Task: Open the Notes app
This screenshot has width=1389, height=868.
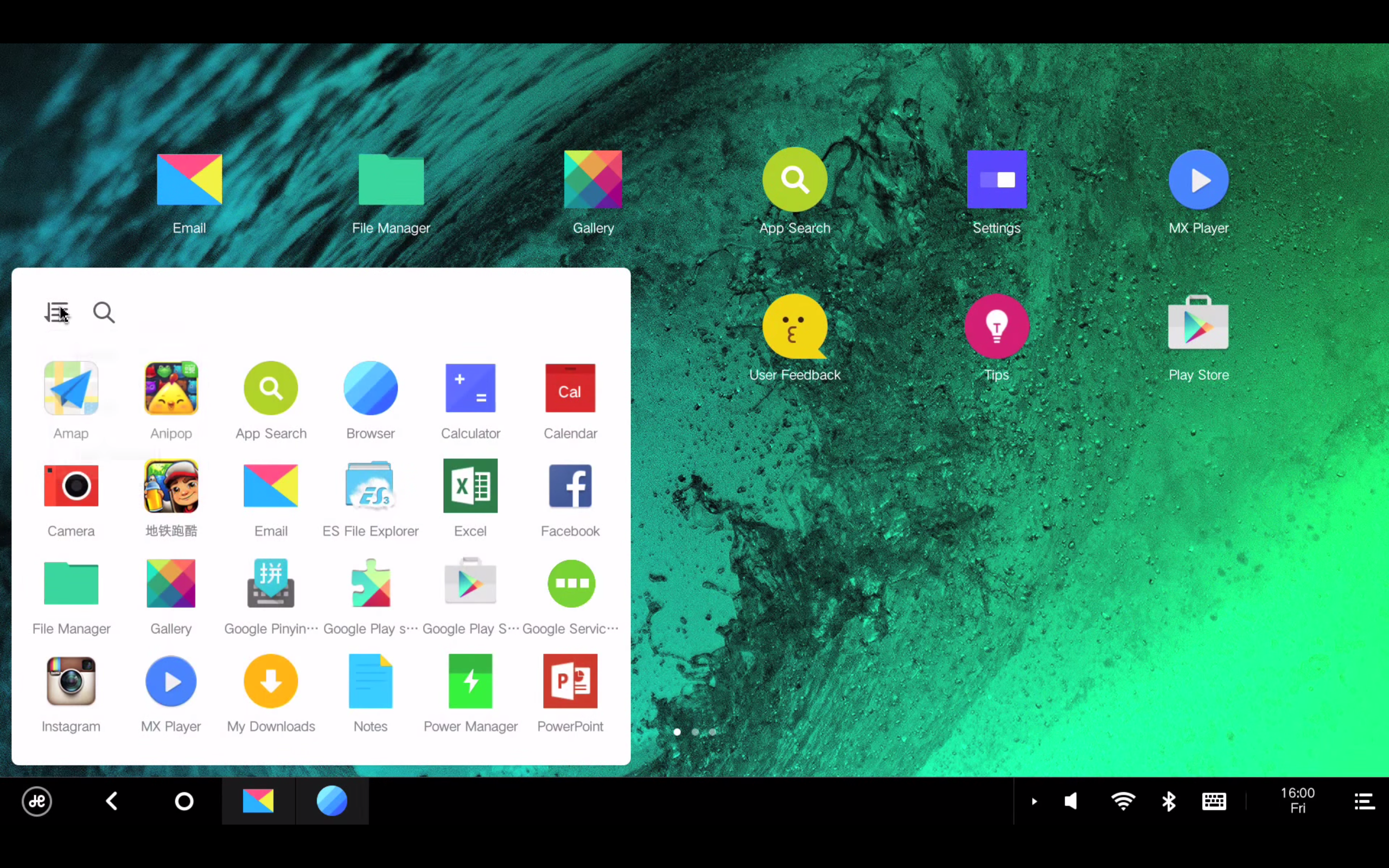Action: click(370, 681)
